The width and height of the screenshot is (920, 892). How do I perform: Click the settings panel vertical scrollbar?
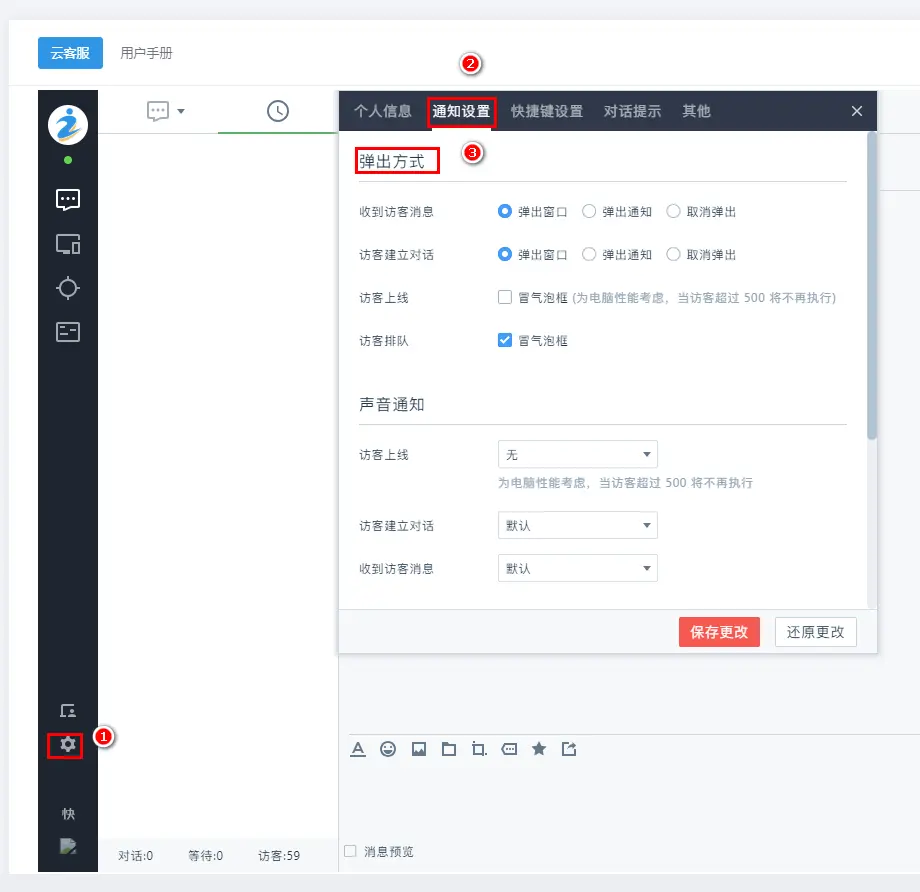point(872,290)
